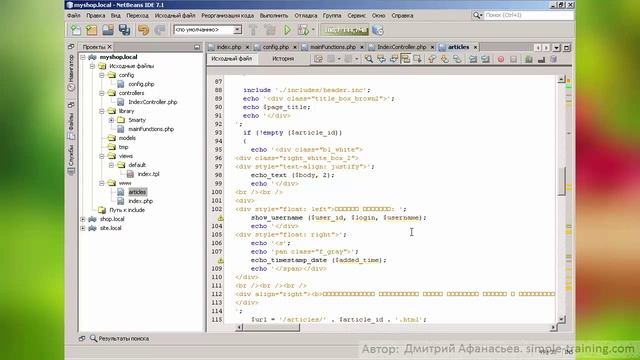
Task: Focus the Поиск quick search field
Action: tap(528, 15)
